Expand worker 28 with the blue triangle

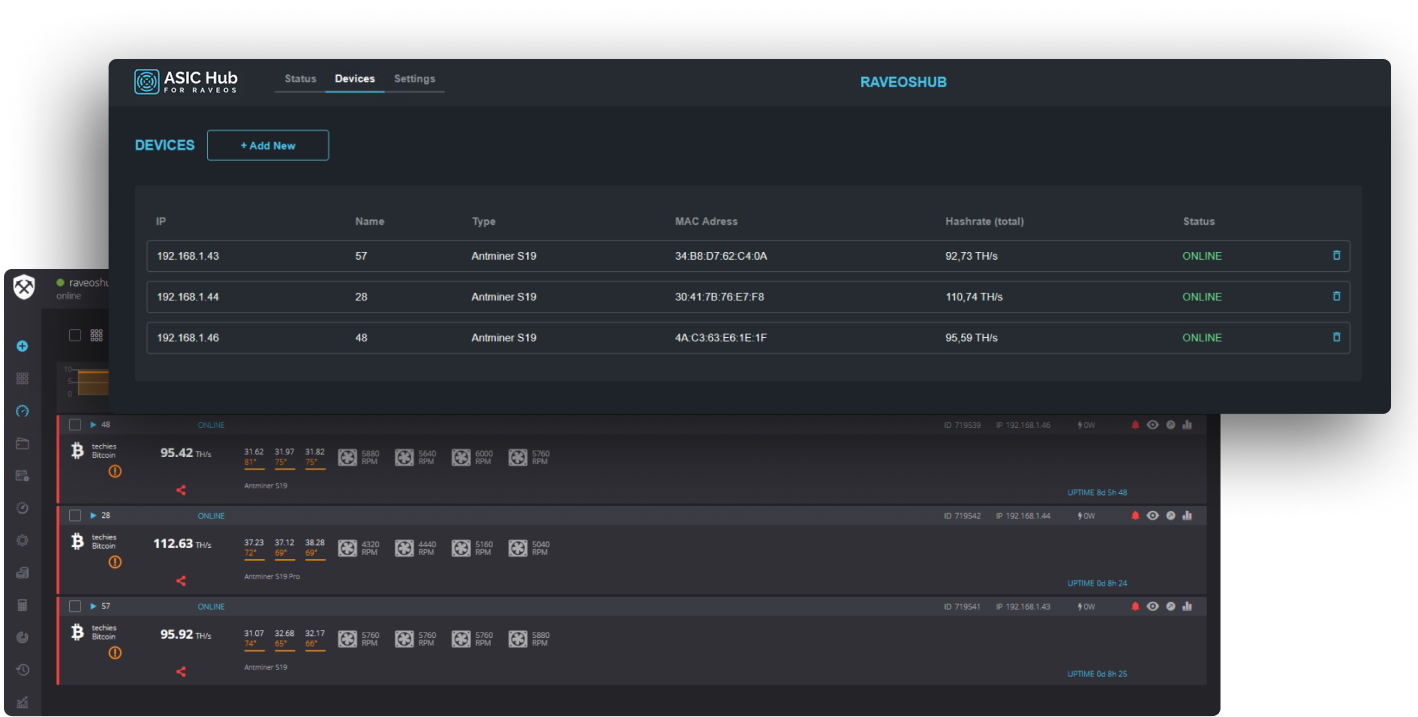click(x=93, y=516)
